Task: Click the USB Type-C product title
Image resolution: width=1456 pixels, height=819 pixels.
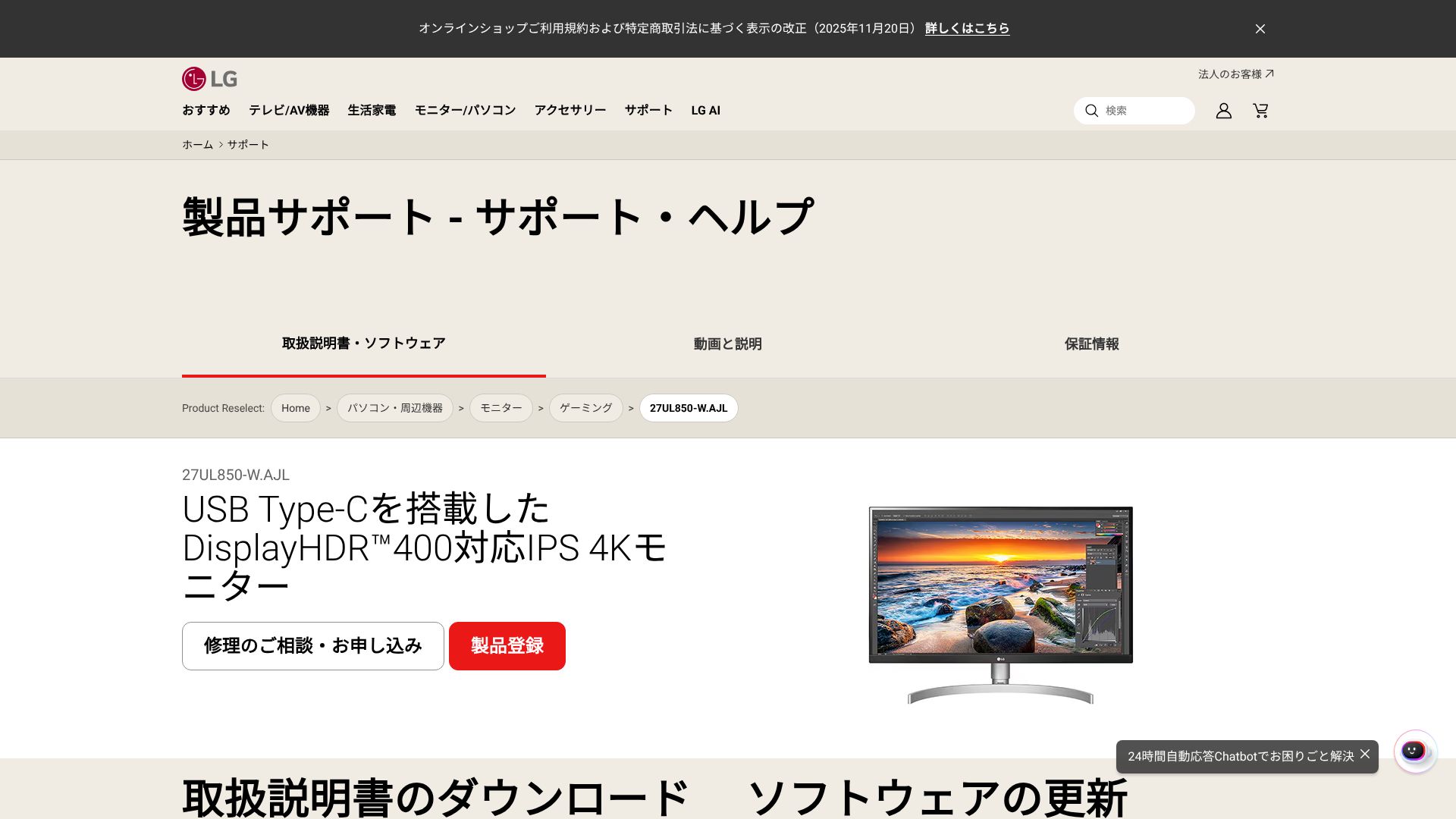Action: 425,548
